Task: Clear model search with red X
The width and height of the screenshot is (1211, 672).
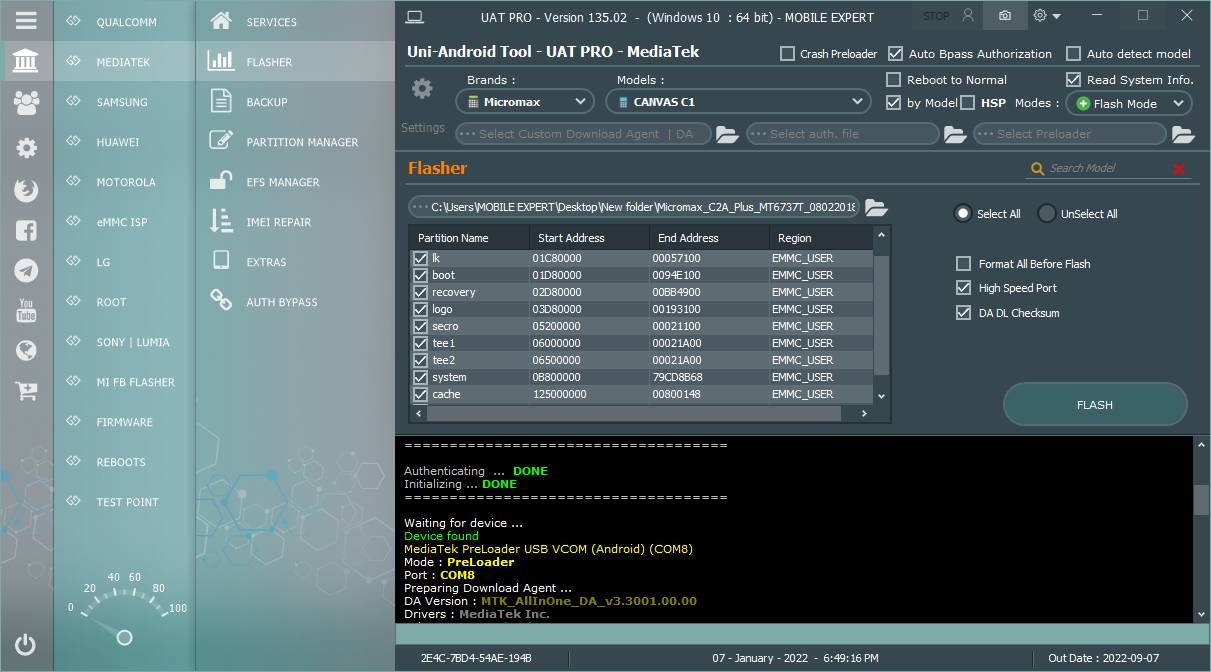Action: [1179, 169]
